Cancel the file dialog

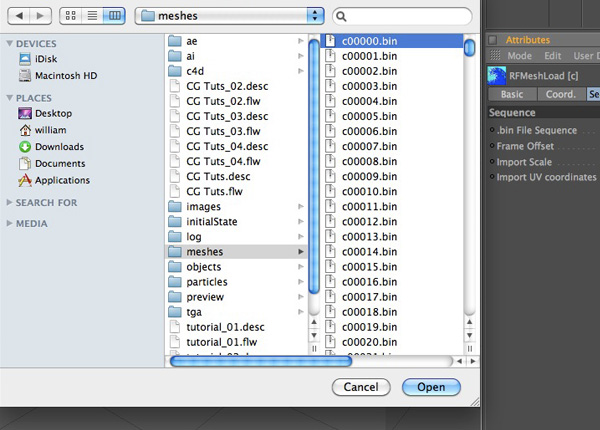[x=361, y=387]
